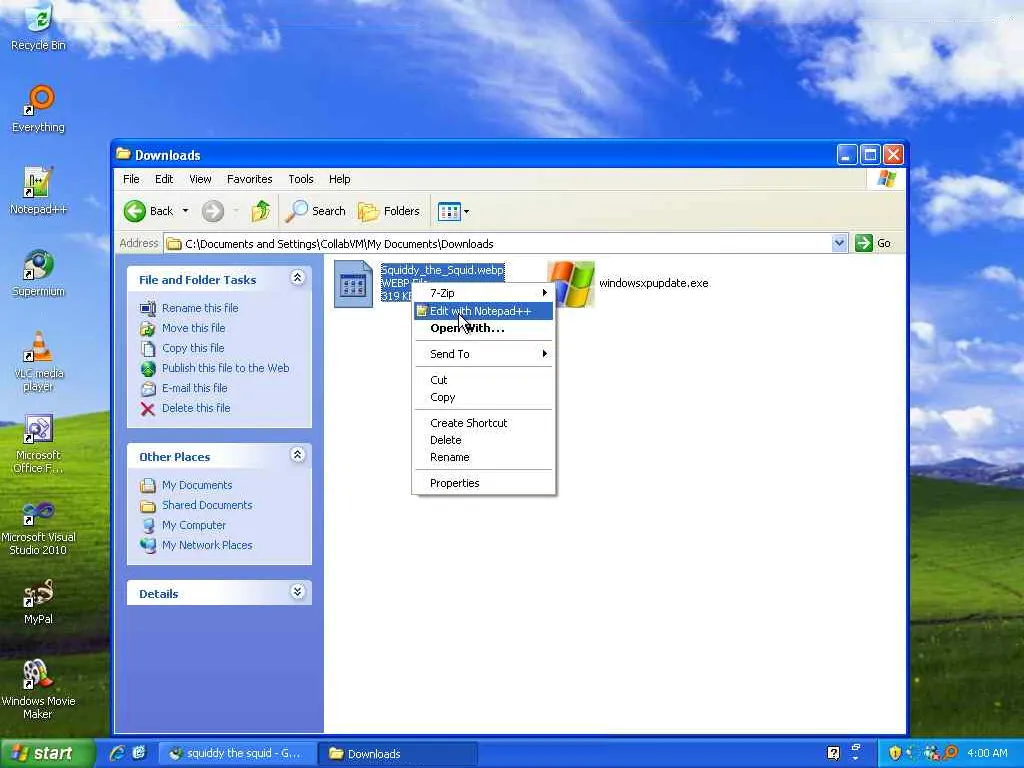
Task: Open the Tools menu
Action: [300, 179]
